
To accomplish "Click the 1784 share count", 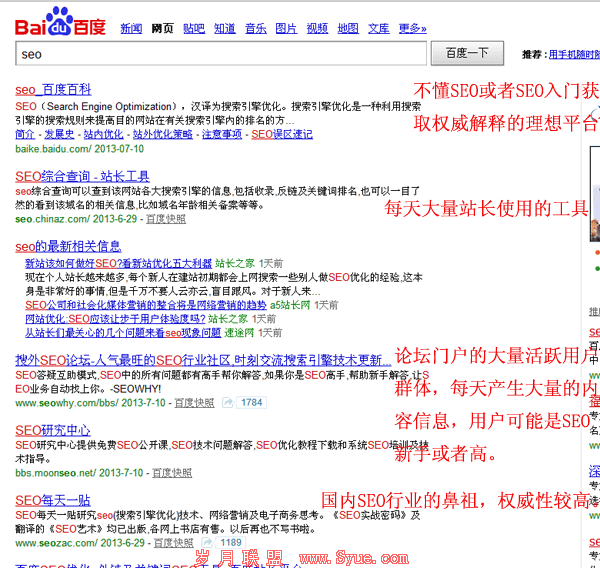I will 251,403.
